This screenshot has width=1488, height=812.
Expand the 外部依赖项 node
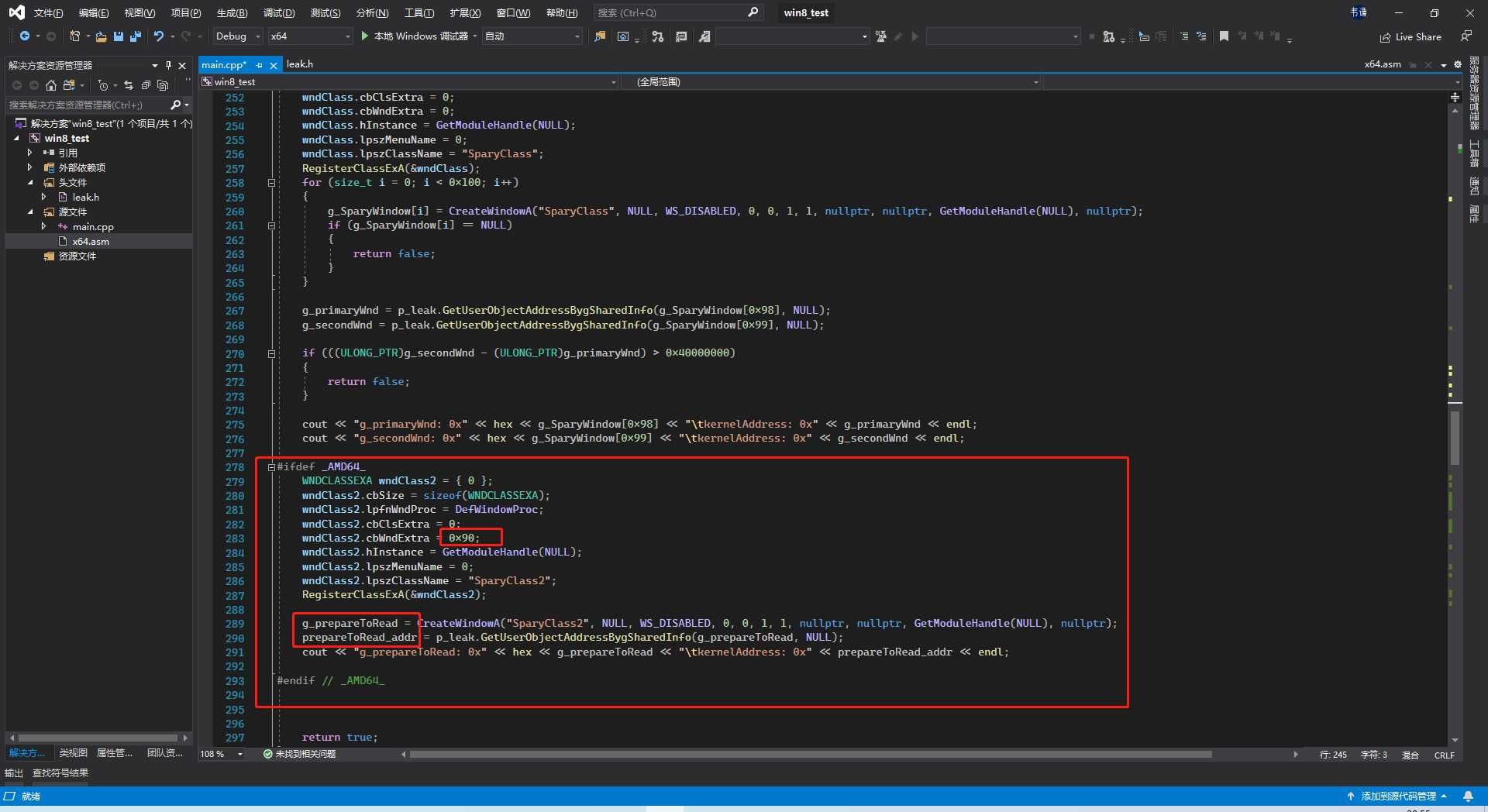click(x=29, y=167)
